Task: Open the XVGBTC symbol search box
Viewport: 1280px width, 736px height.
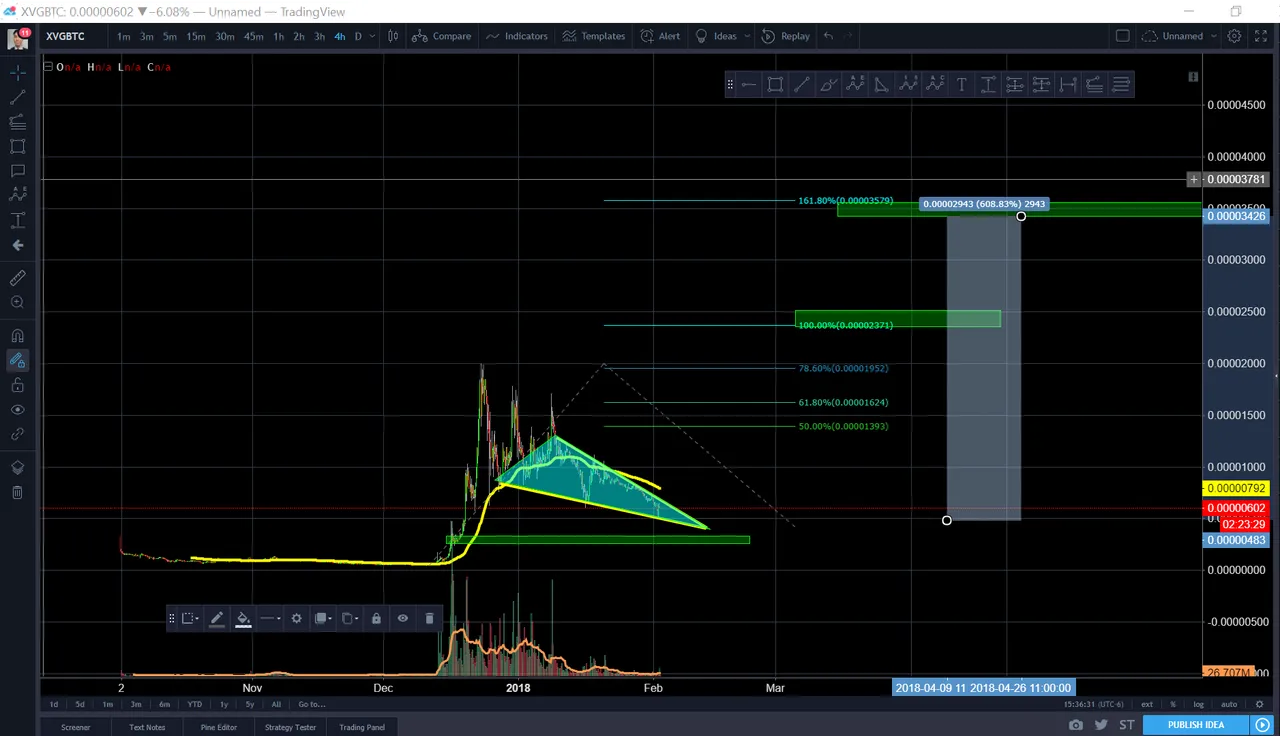Action: (72, 36)
